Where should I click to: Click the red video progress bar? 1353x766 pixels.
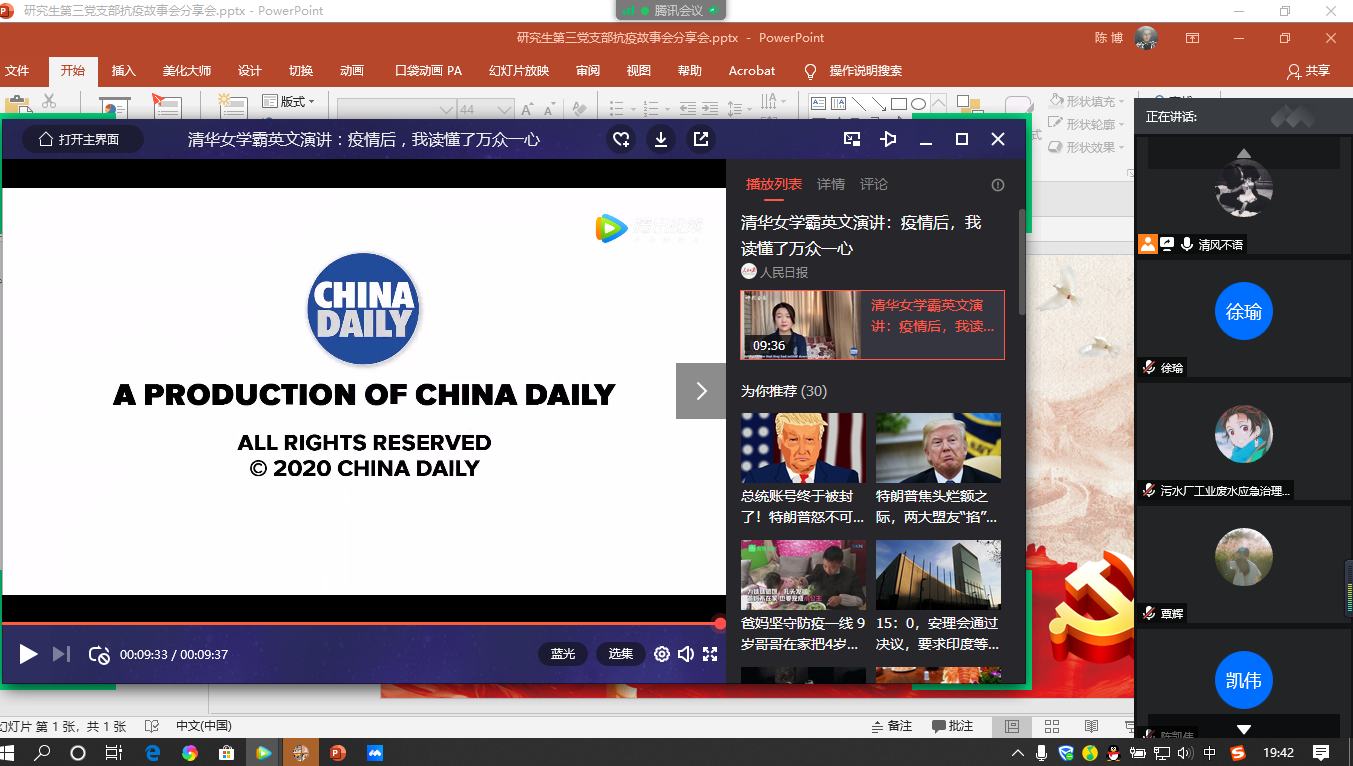tap(360, 623)
